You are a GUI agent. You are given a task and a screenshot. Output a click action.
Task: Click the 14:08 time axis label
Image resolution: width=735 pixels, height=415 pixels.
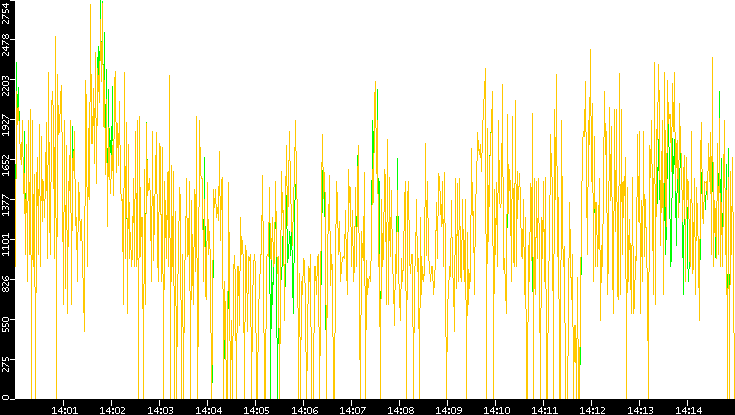tap(399, 410)
